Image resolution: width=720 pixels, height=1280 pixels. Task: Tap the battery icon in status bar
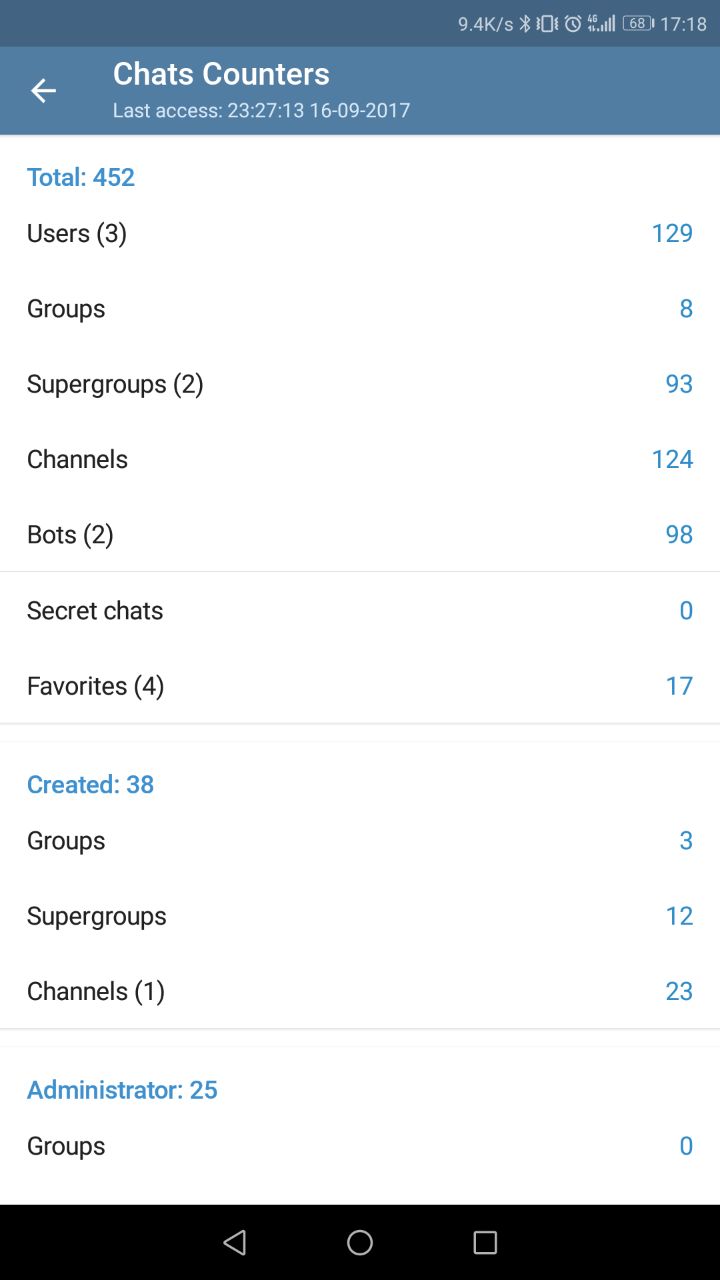[x=638, y=23]
